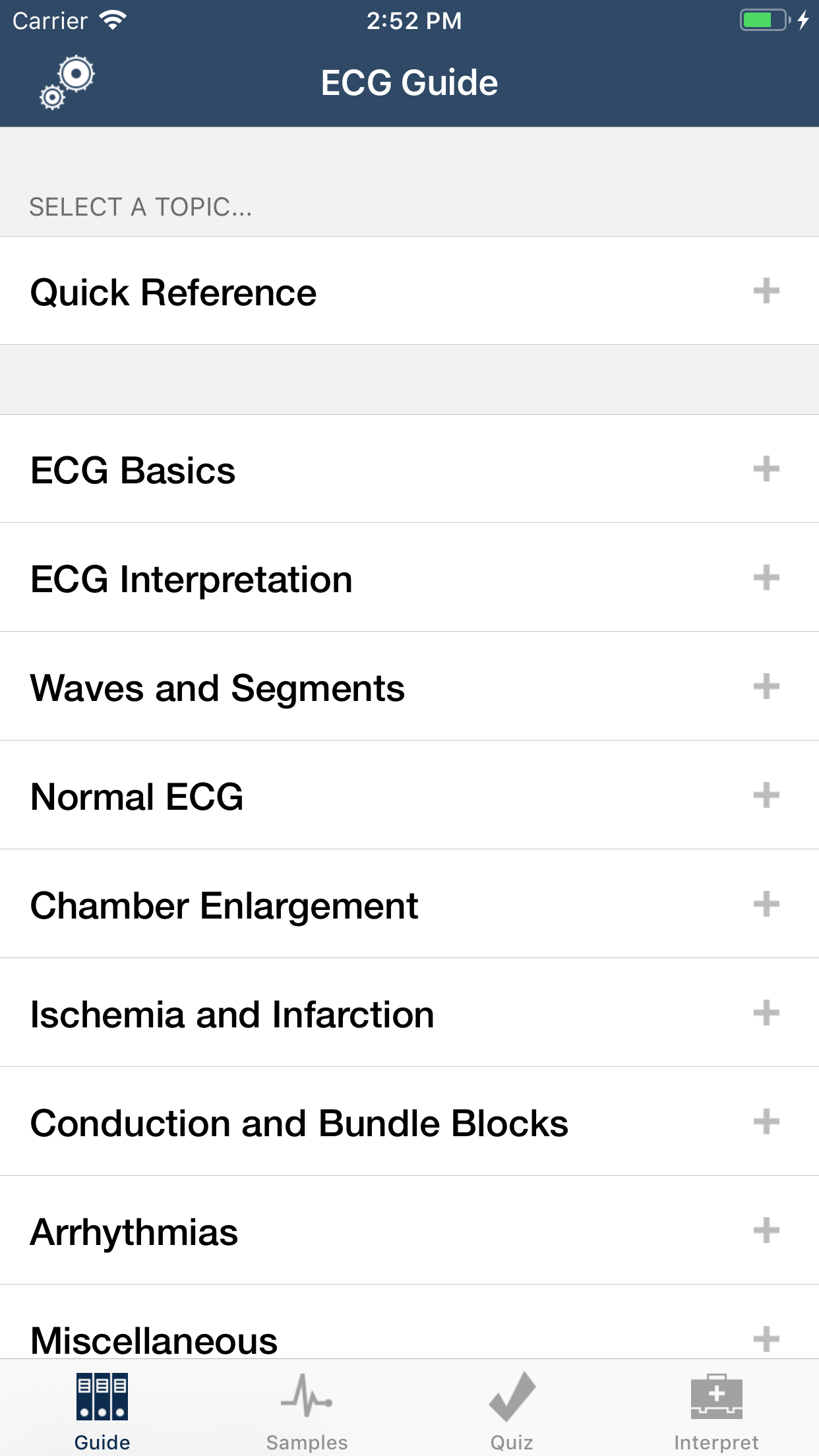Tap the Samples heartbeat waveform icon
819x1456 pixels.
pyautogui.click(x=307, y=1396)
